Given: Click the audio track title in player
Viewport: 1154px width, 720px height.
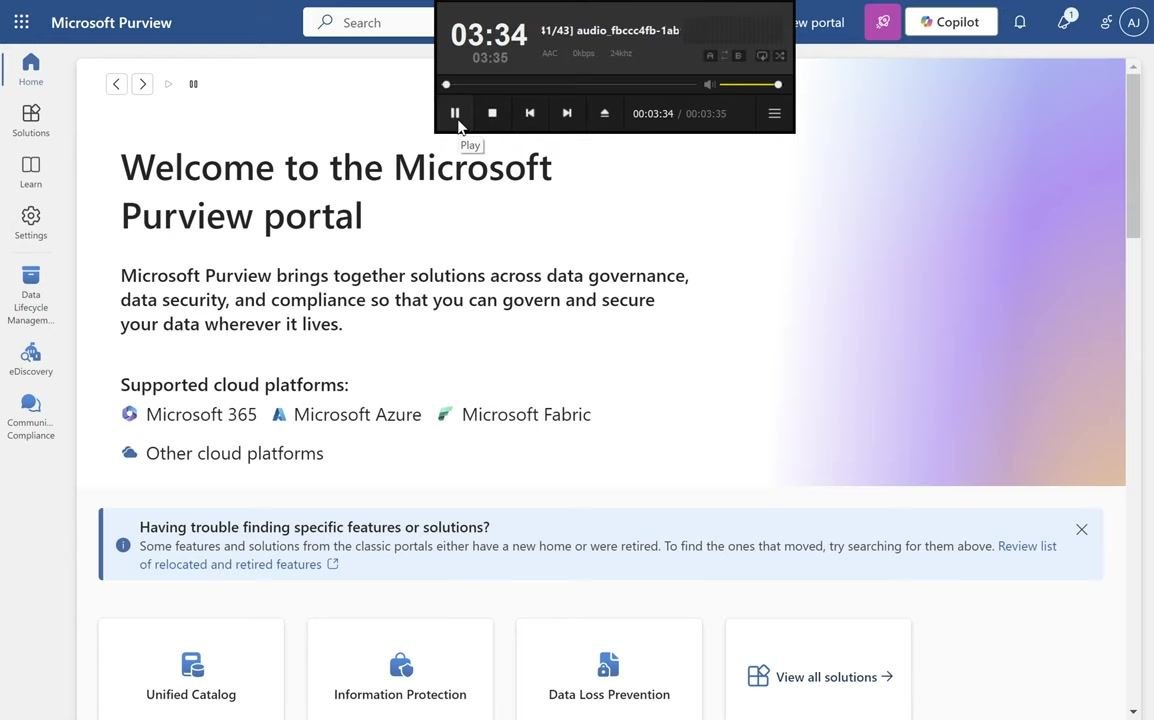Looking at the screenshot, I should (x=610, y=30).
